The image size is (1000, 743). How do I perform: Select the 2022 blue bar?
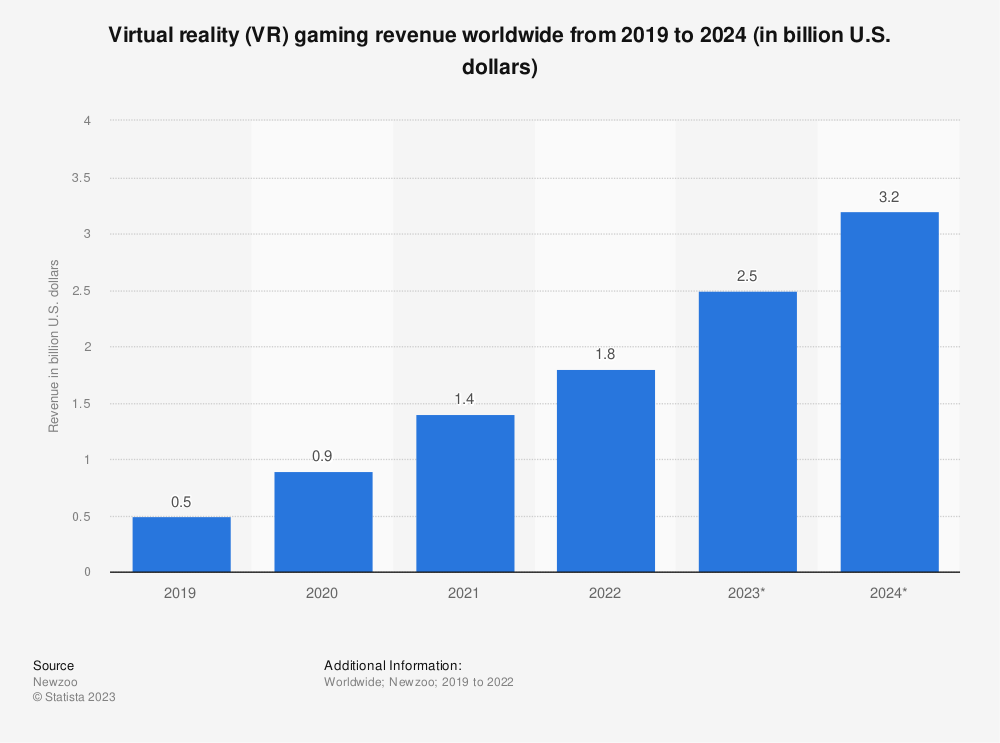click(x=606, y=471)
